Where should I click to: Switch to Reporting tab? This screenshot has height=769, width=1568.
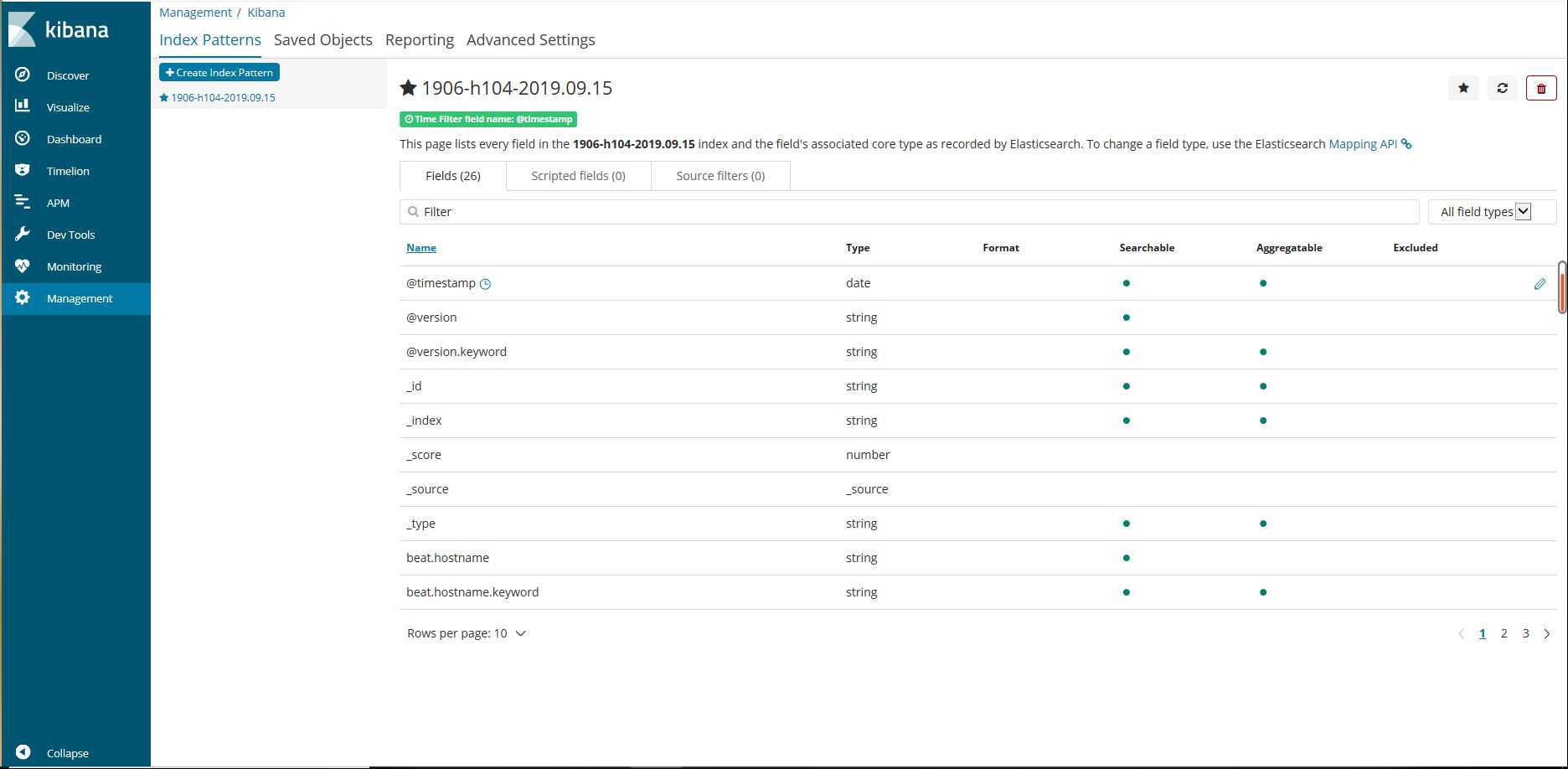click(420, 40)
